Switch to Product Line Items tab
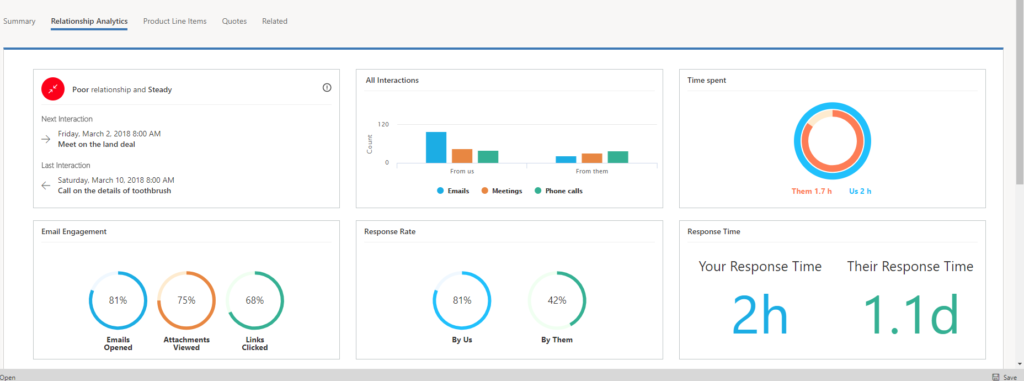This screenshot has width=1024, height=381. [175, 21]
